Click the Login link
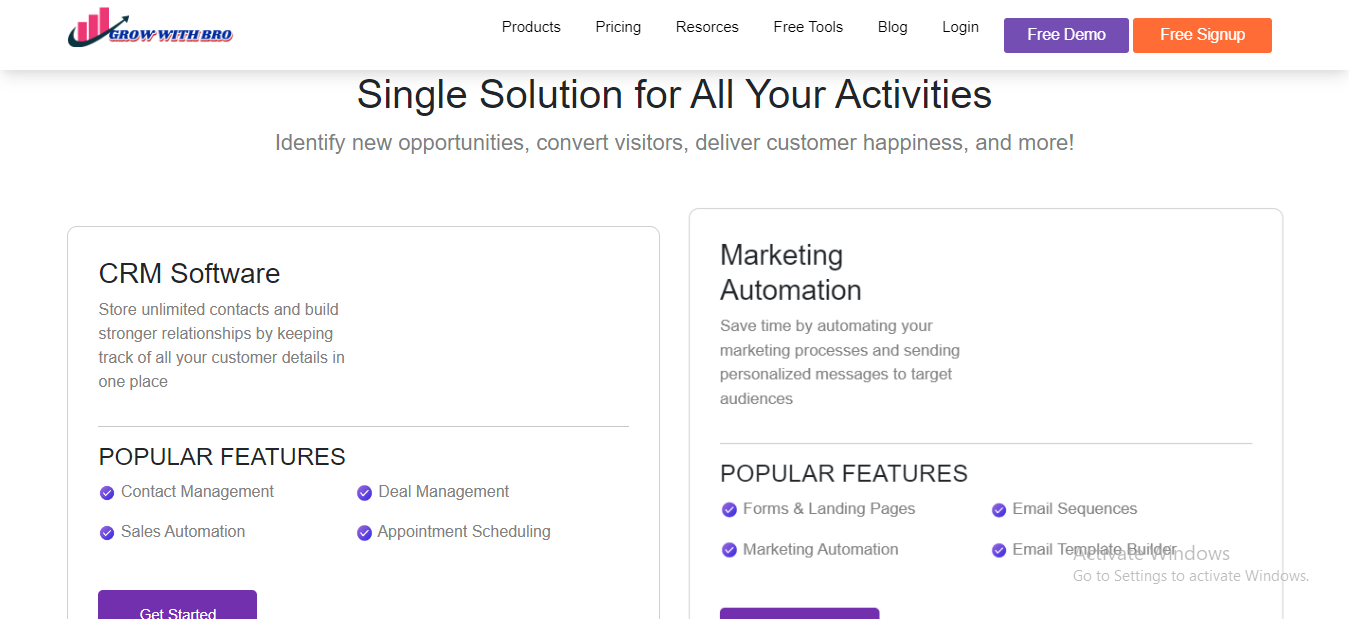Image resolution: width=1349 pixels, height=619 pixels. click(960, 27)
